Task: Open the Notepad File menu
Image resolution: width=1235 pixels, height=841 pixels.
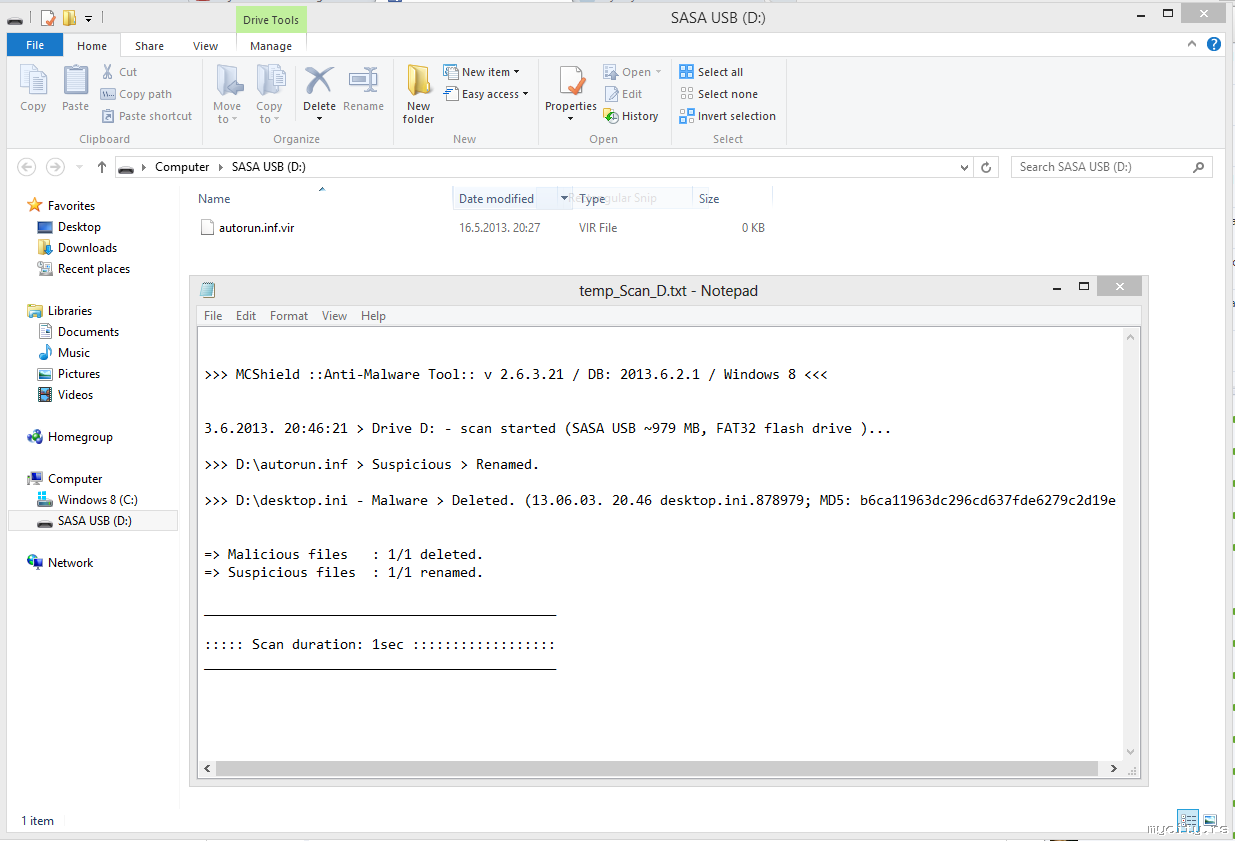Action: click(x=213, y=316)
